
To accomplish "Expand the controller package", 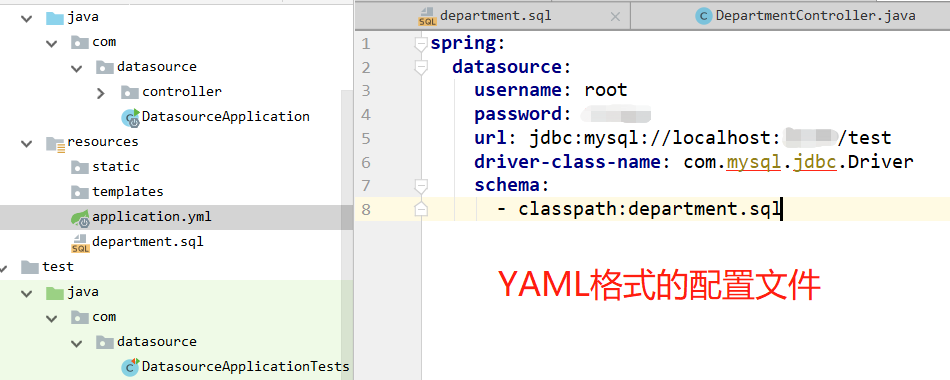I will coord(101,93).
